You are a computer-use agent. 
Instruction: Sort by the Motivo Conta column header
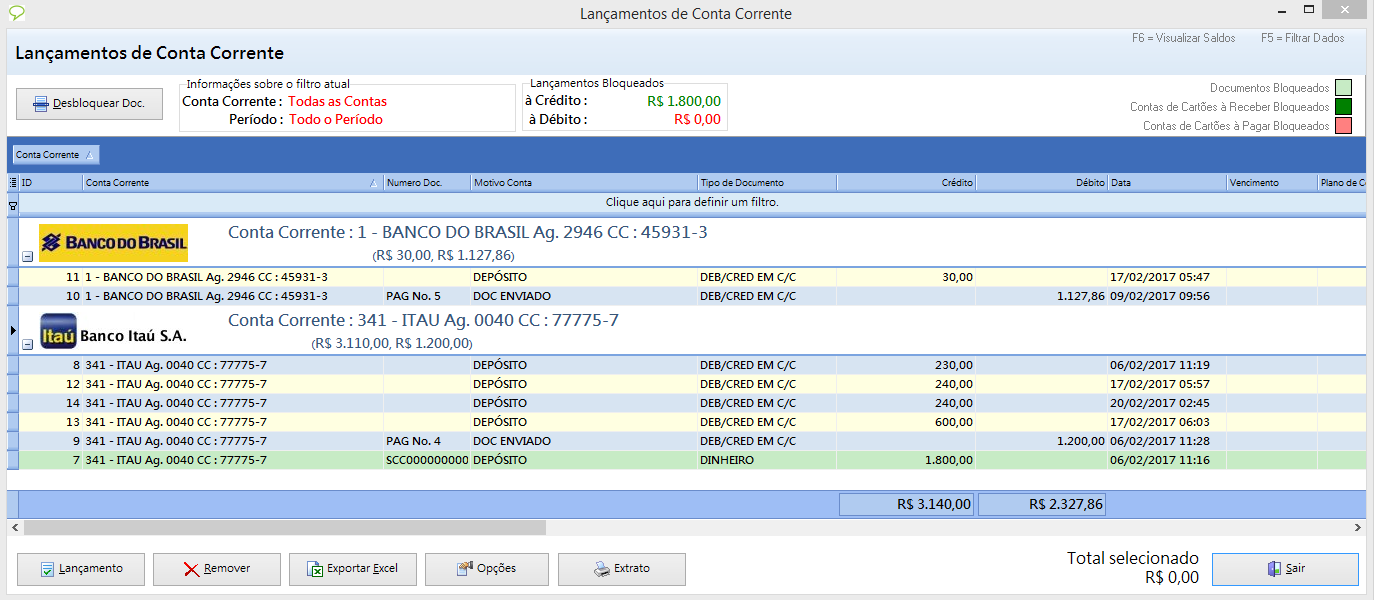(583, 183)
